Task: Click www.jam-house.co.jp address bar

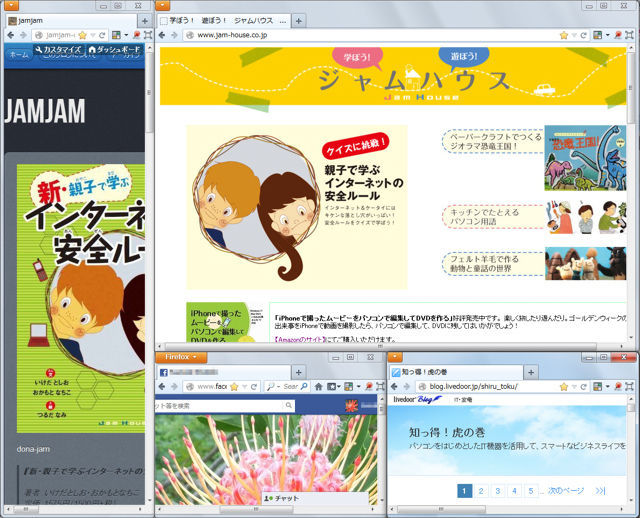Action: (x=371, y=35)
